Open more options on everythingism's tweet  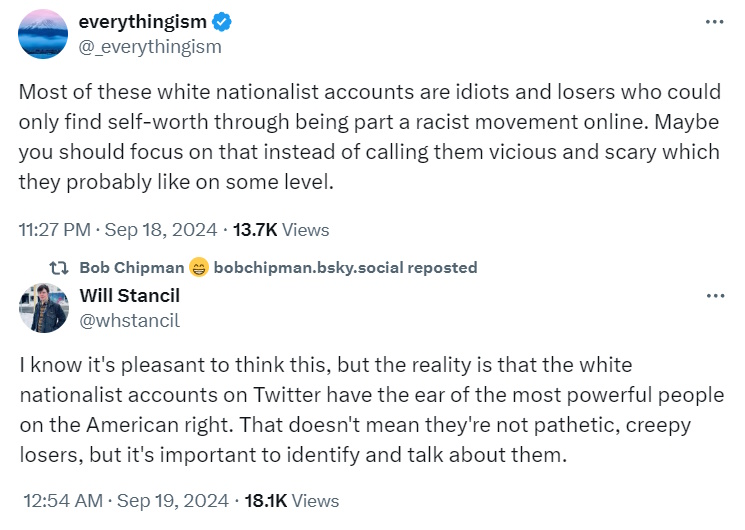(x=714, y=22)
